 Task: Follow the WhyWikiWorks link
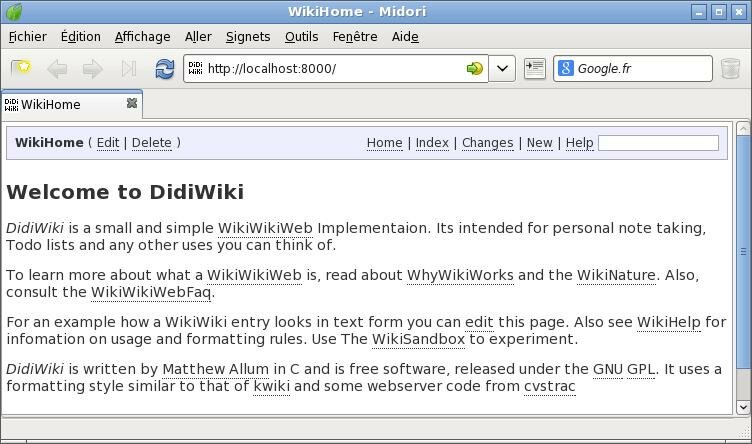(460, 275)
